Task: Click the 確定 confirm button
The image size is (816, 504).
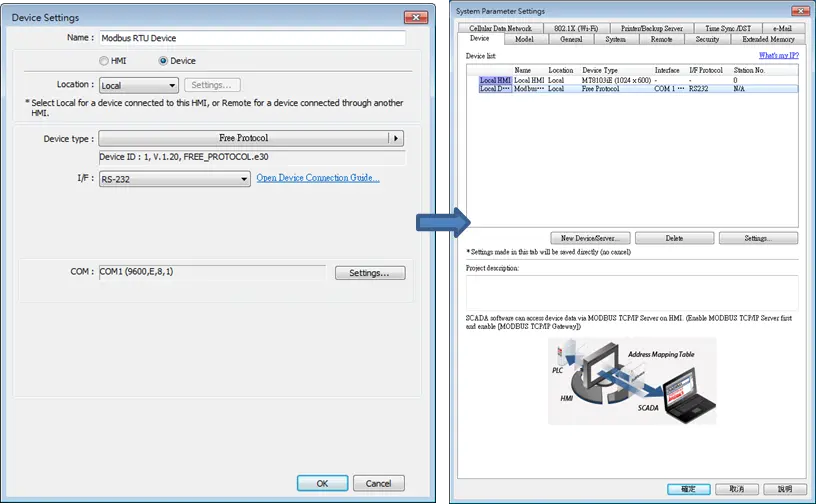Action: pyautogui.click(x=688, y=489)
